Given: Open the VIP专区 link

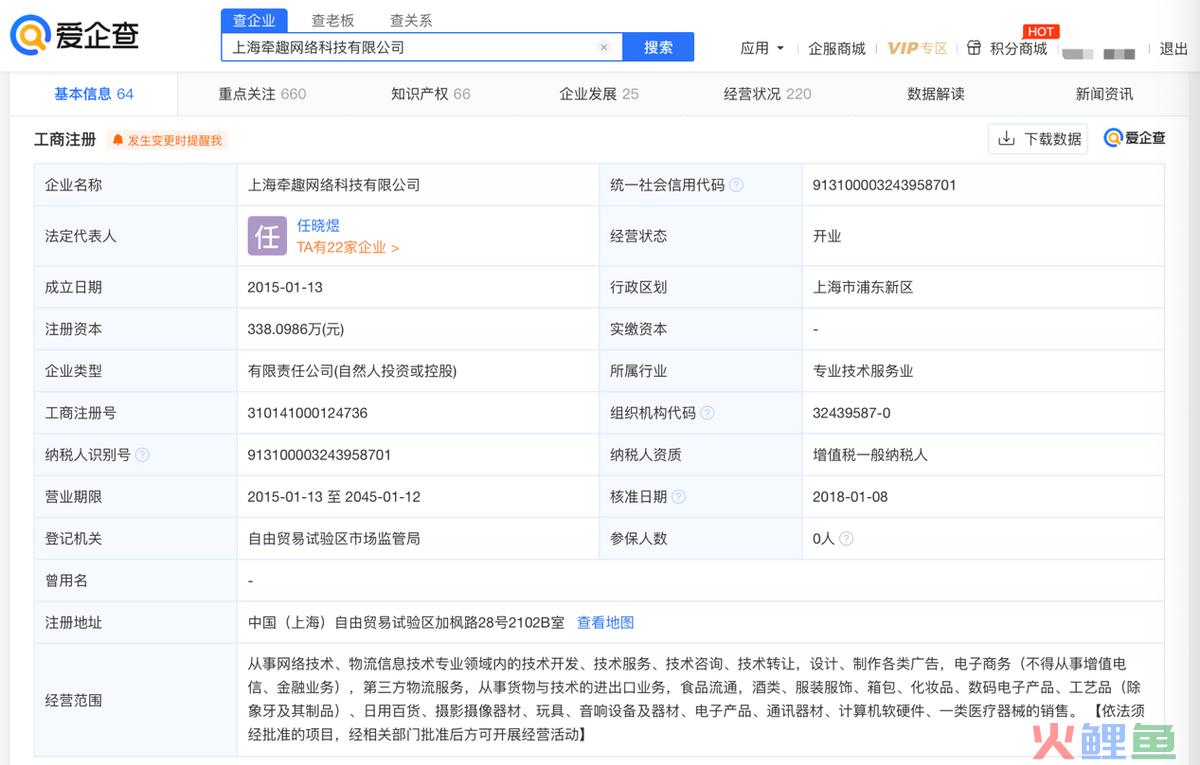Looking at the screenshot, I should pos(917,48).
